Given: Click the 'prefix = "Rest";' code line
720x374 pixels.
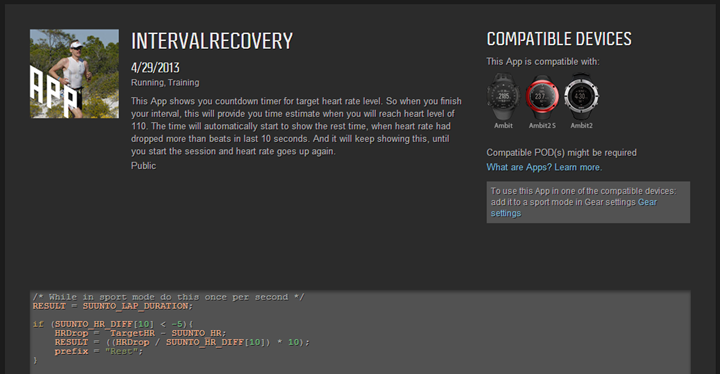Looking at the screenshot, I should (x=99, y=351).
